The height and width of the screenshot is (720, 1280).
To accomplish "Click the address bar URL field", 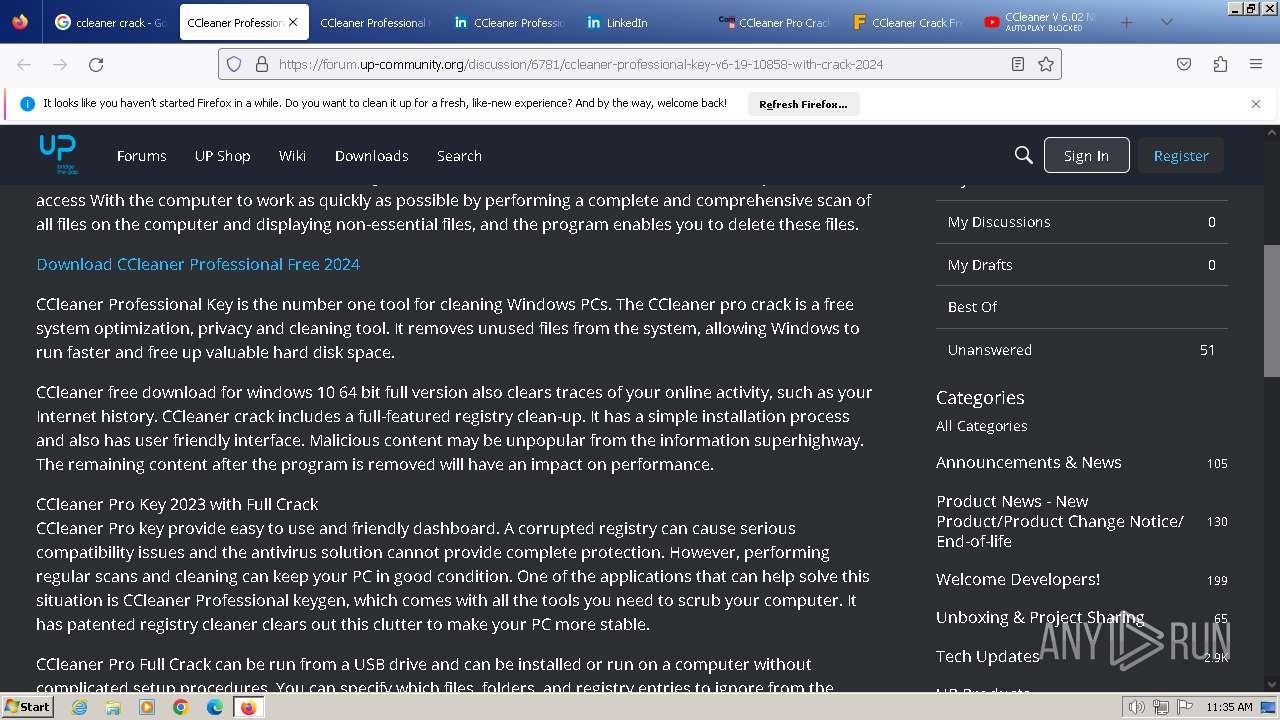I will [x=640, y=64].
